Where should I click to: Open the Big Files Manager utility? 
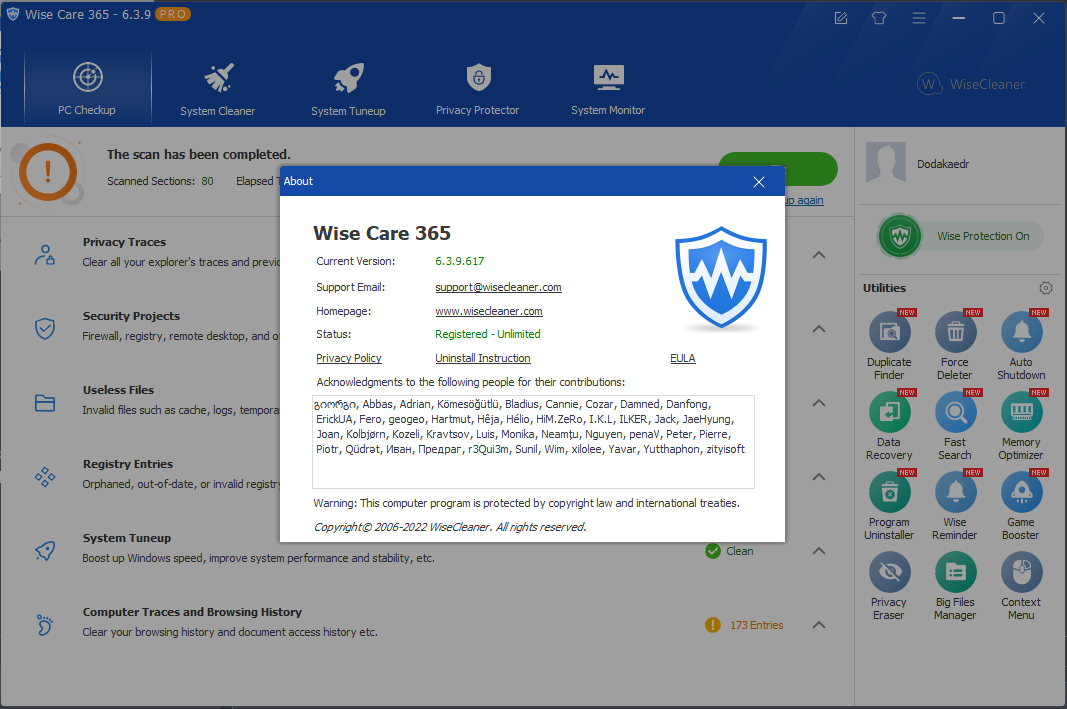pyautogui.click(x=955, y=586)
